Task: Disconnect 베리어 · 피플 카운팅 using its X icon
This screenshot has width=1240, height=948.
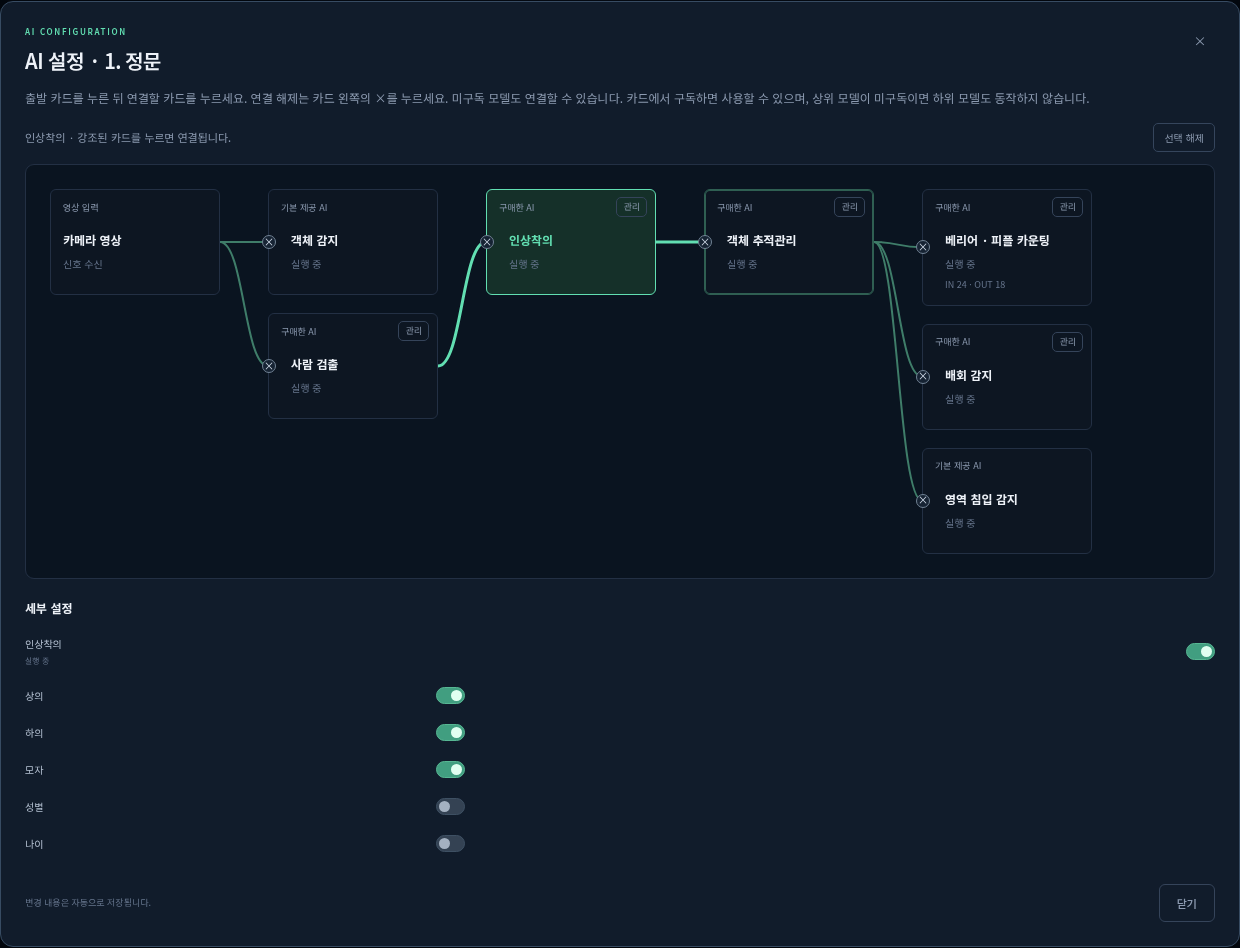Action: (x=923, y=247)
